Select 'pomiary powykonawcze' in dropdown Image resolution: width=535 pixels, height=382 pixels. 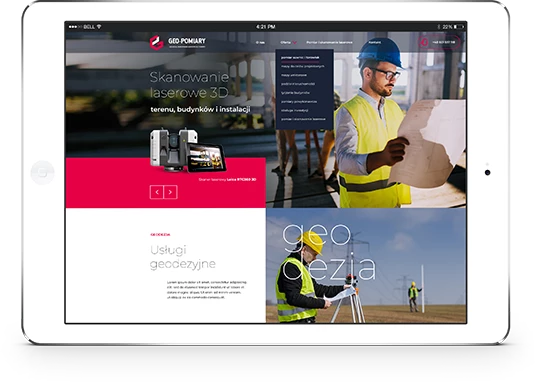(x=299, y=102)
